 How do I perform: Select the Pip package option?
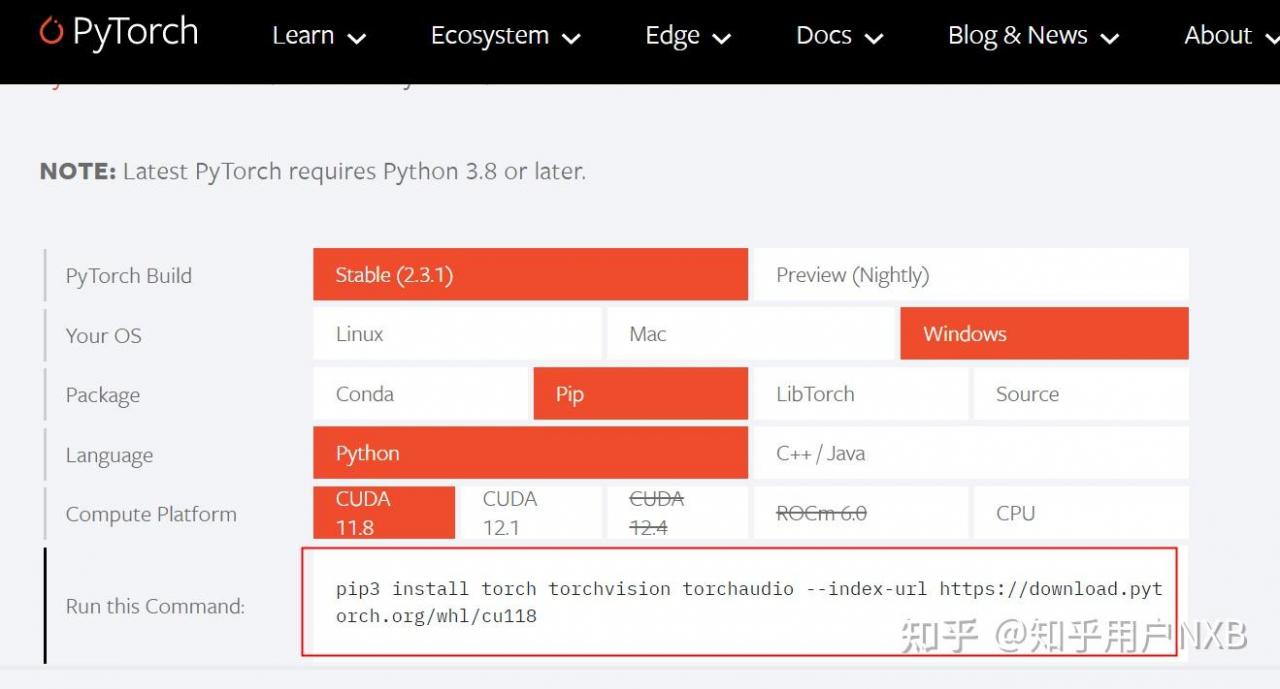pos(640,394)
